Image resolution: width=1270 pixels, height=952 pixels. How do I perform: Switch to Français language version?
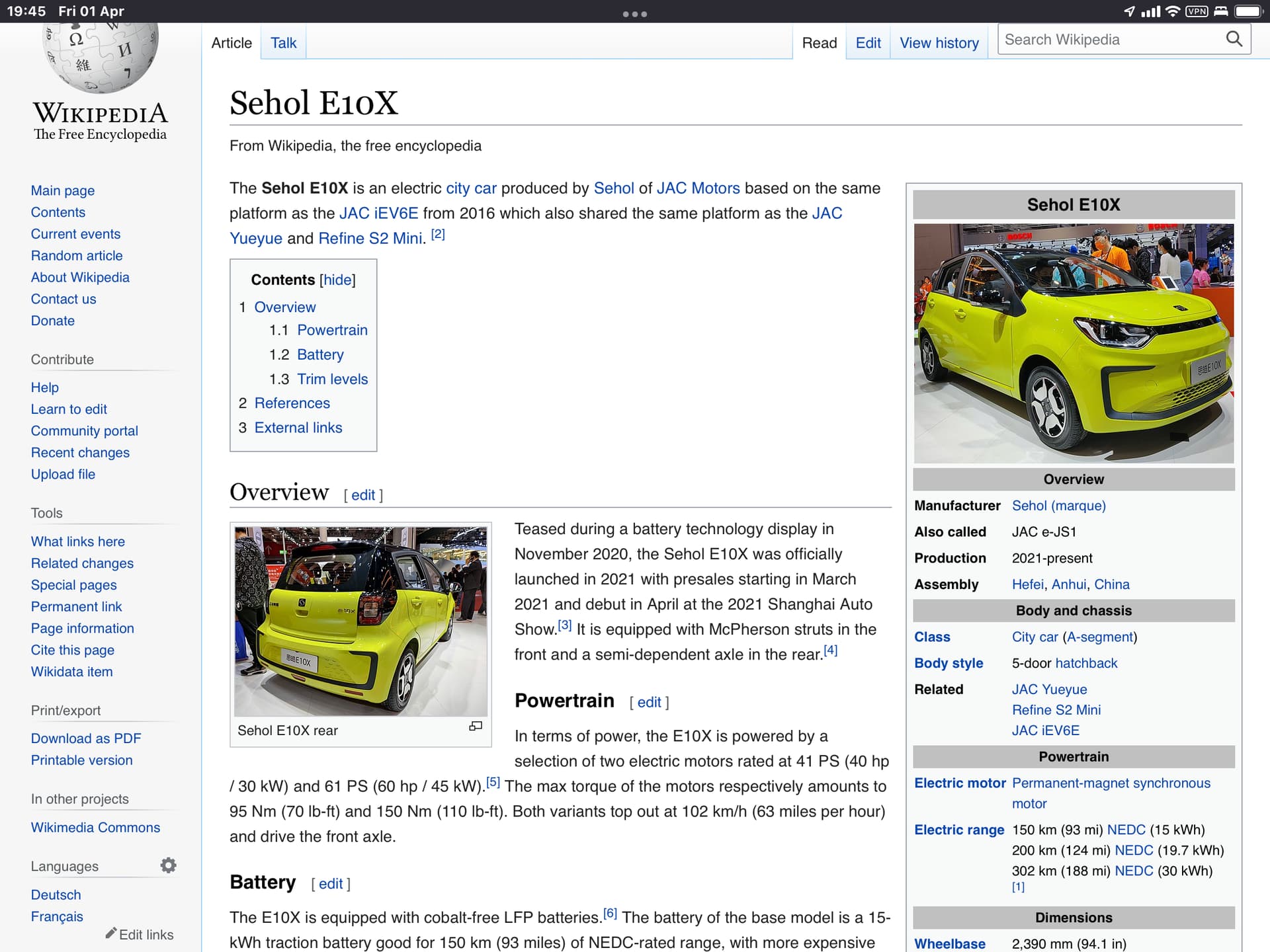pyautogui.click(x=57, y=916)
